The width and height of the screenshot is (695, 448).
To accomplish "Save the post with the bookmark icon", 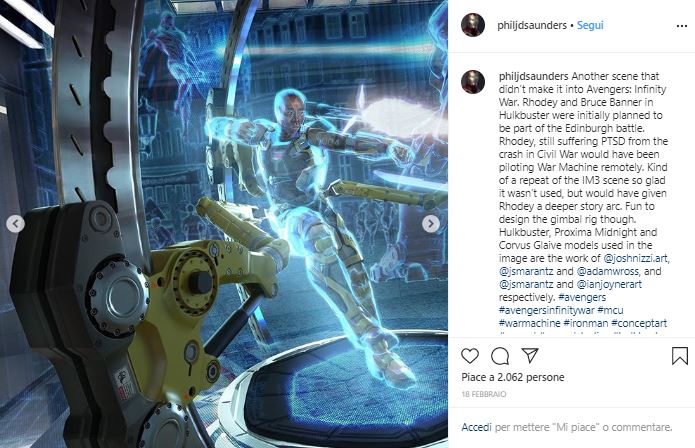I will [679, 356].
